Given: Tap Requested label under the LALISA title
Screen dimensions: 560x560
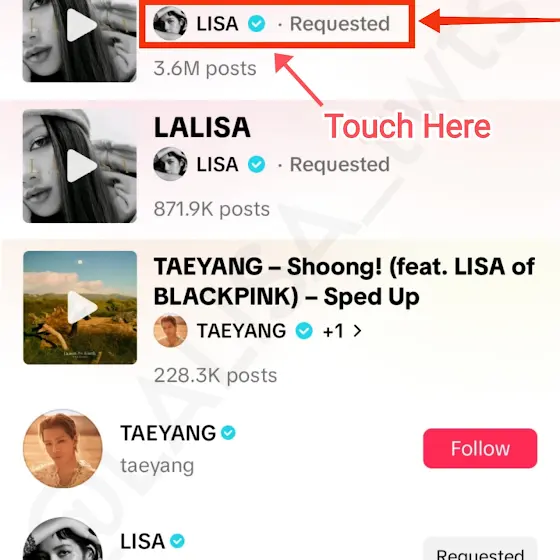Looking at the screenshot, I should click(x=339, y=164).
